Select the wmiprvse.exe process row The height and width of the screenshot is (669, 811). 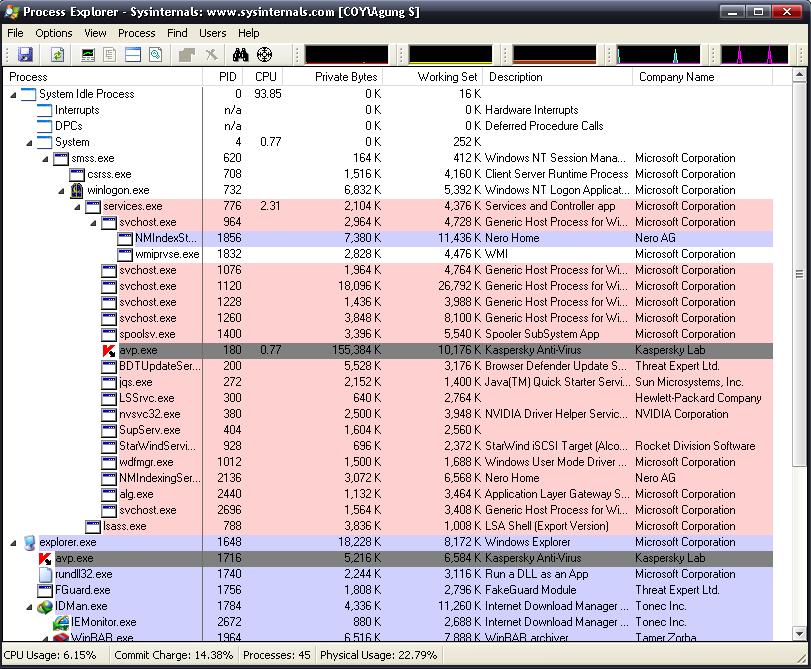pyautogui.click(x=388, y=255)
